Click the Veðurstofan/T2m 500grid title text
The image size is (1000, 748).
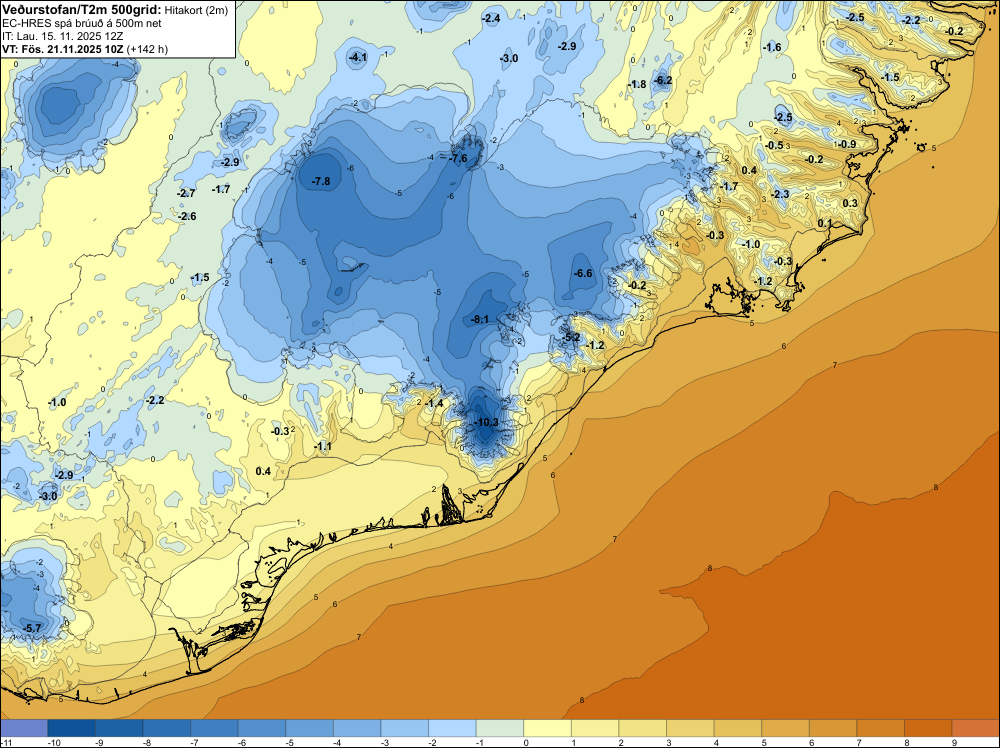(x=82, y=10)
